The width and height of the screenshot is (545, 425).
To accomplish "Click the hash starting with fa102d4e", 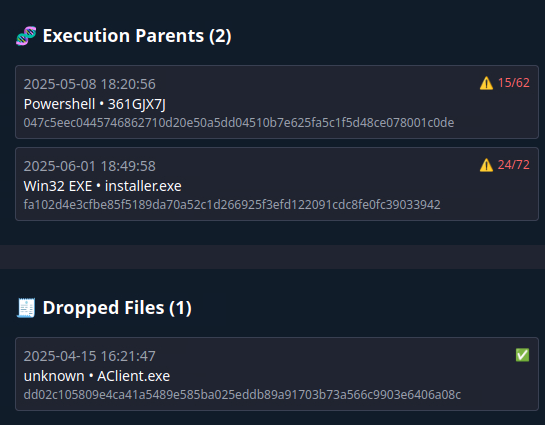I will (x=232, y=205).
